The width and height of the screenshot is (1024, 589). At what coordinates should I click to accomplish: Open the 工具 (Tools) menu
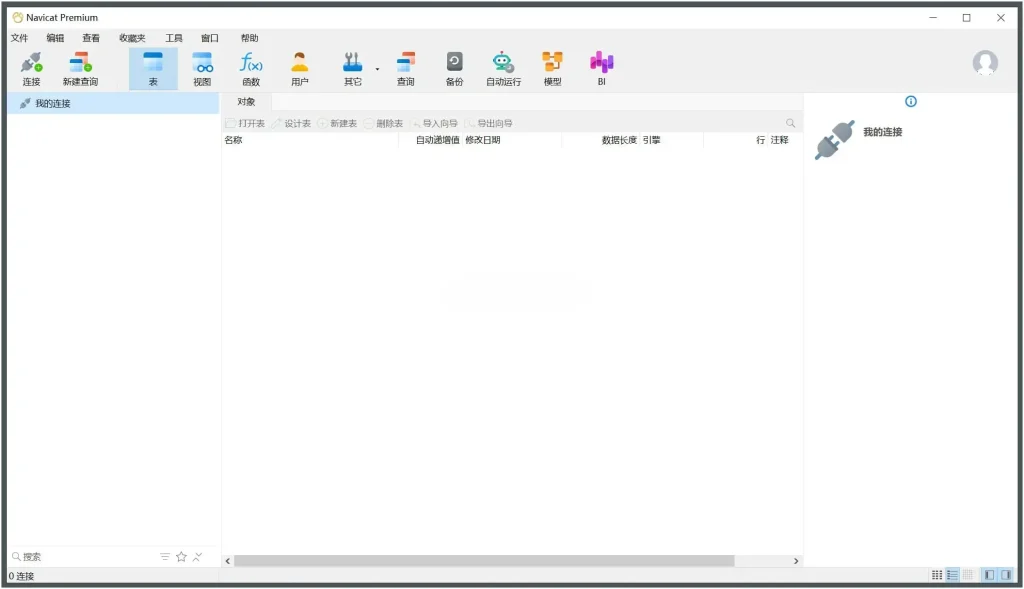click(x=174, y=38)
